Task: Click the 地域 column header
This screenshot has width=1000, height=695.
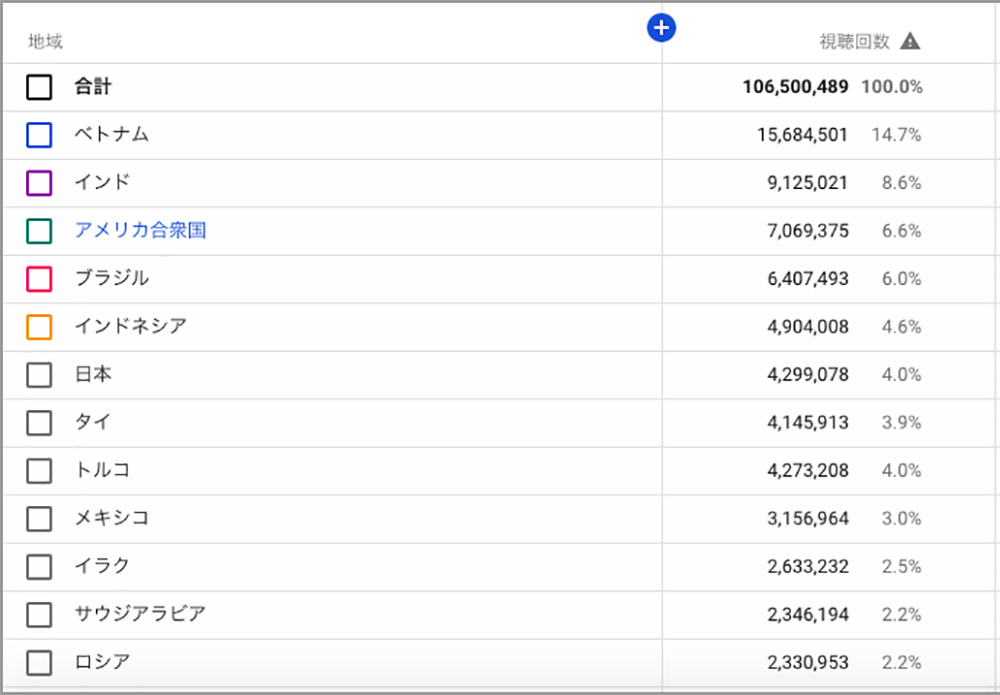Action: 46,42
